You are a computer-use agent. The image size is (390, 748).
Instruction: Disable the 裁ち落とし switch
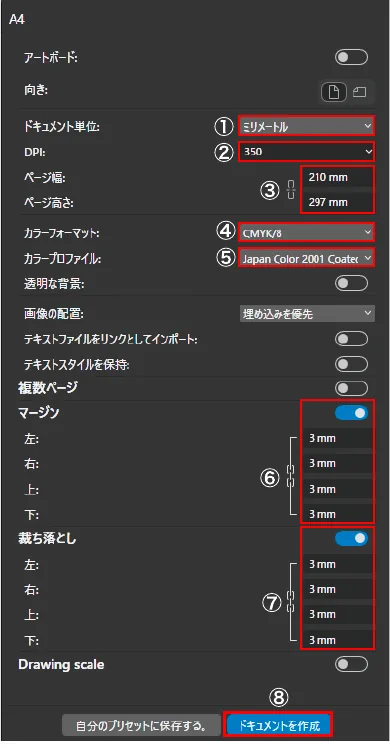(x=351, y=539)
